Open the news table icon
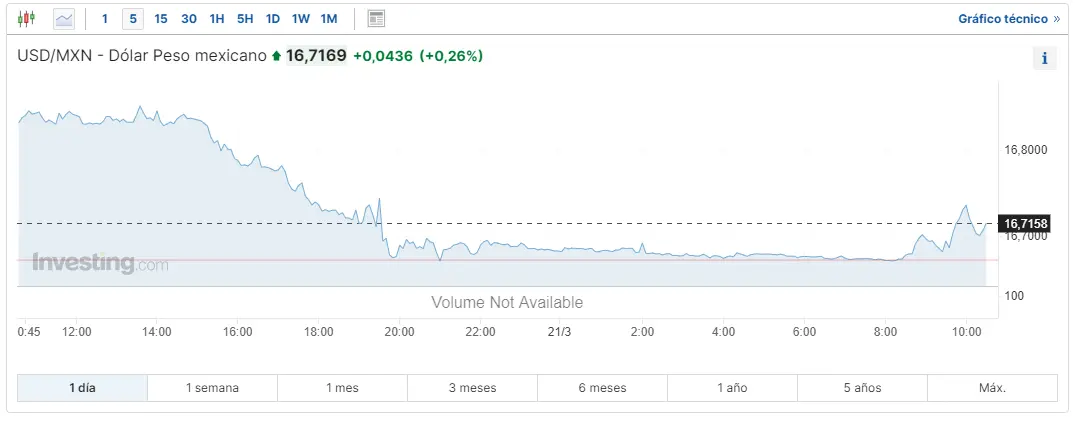The width and height of the screenshot is (1078, 421). (x=376, y=19)
